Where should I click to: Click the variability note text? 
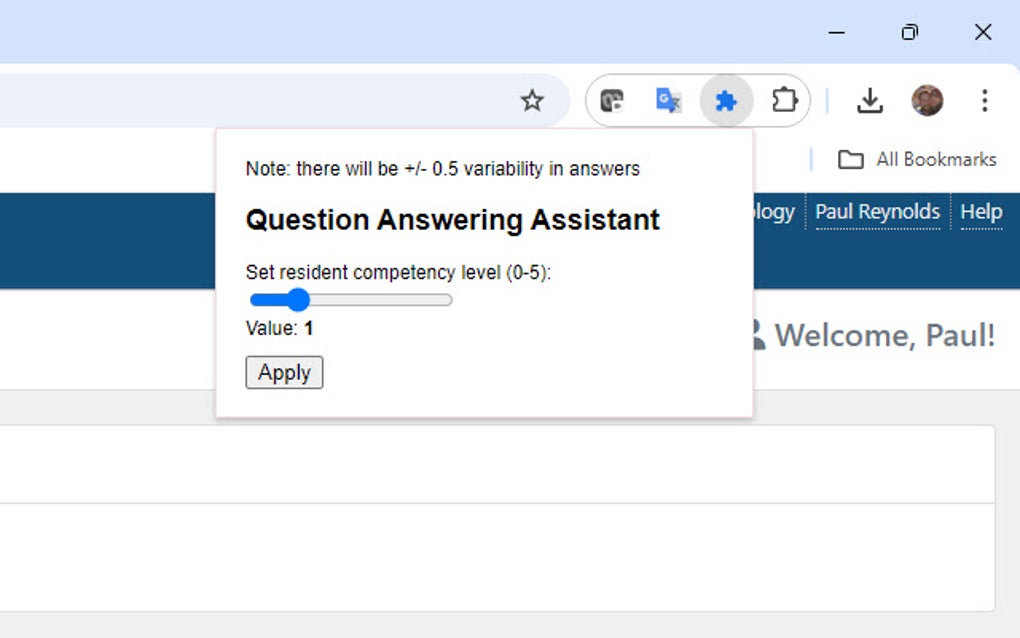pyautogui.click(x=442, y=168)
